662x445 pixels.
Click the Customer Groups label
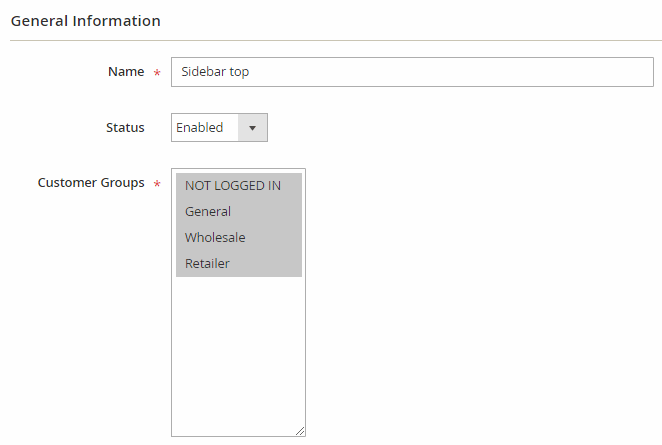pyautogui.click(x=91, y=183)
